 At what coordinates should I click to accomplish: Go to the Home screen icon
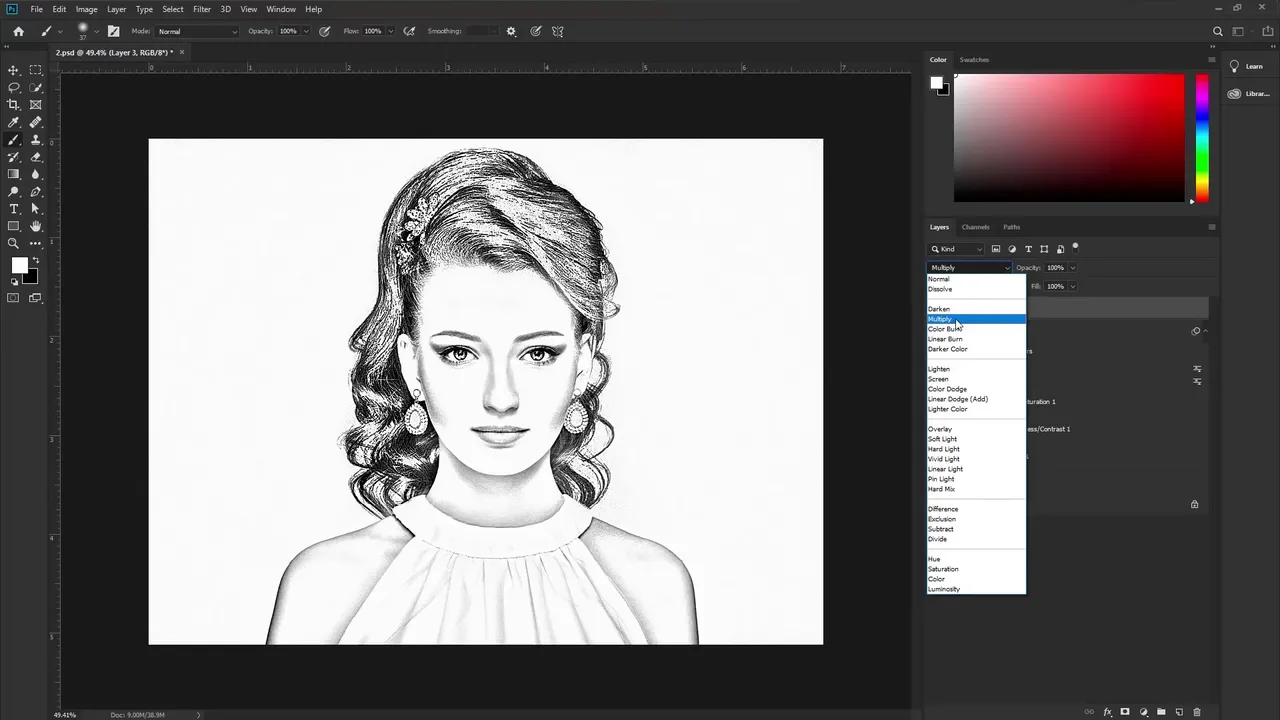tap(18, 31)
